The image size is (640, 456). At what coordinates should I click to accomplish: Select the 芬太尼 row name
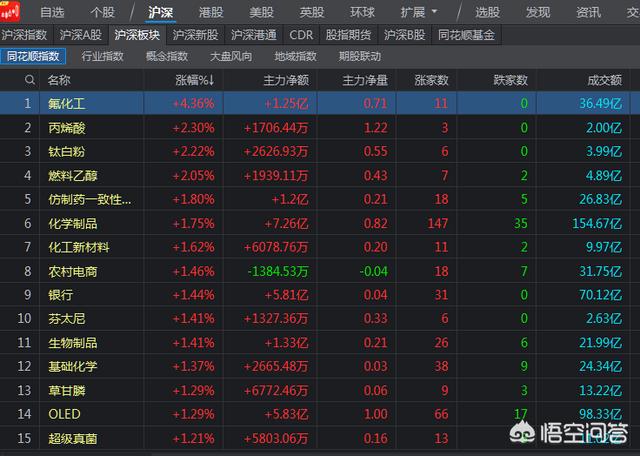pos(67,318)
